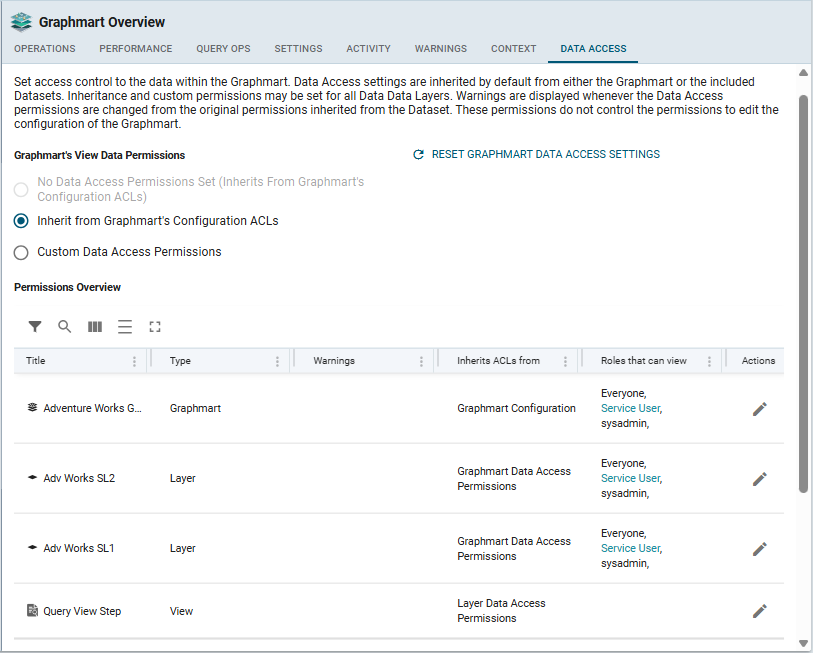Open the column chooser icon
Viewport: 813px width, 653px height.
pos(95,326)
